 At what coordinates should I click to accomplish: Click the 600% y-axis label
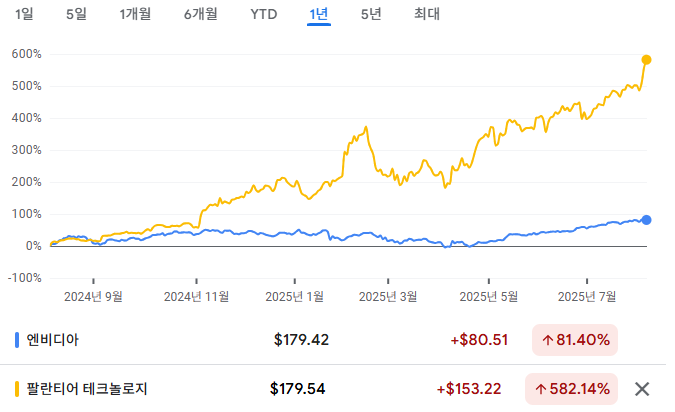[27, 54]
